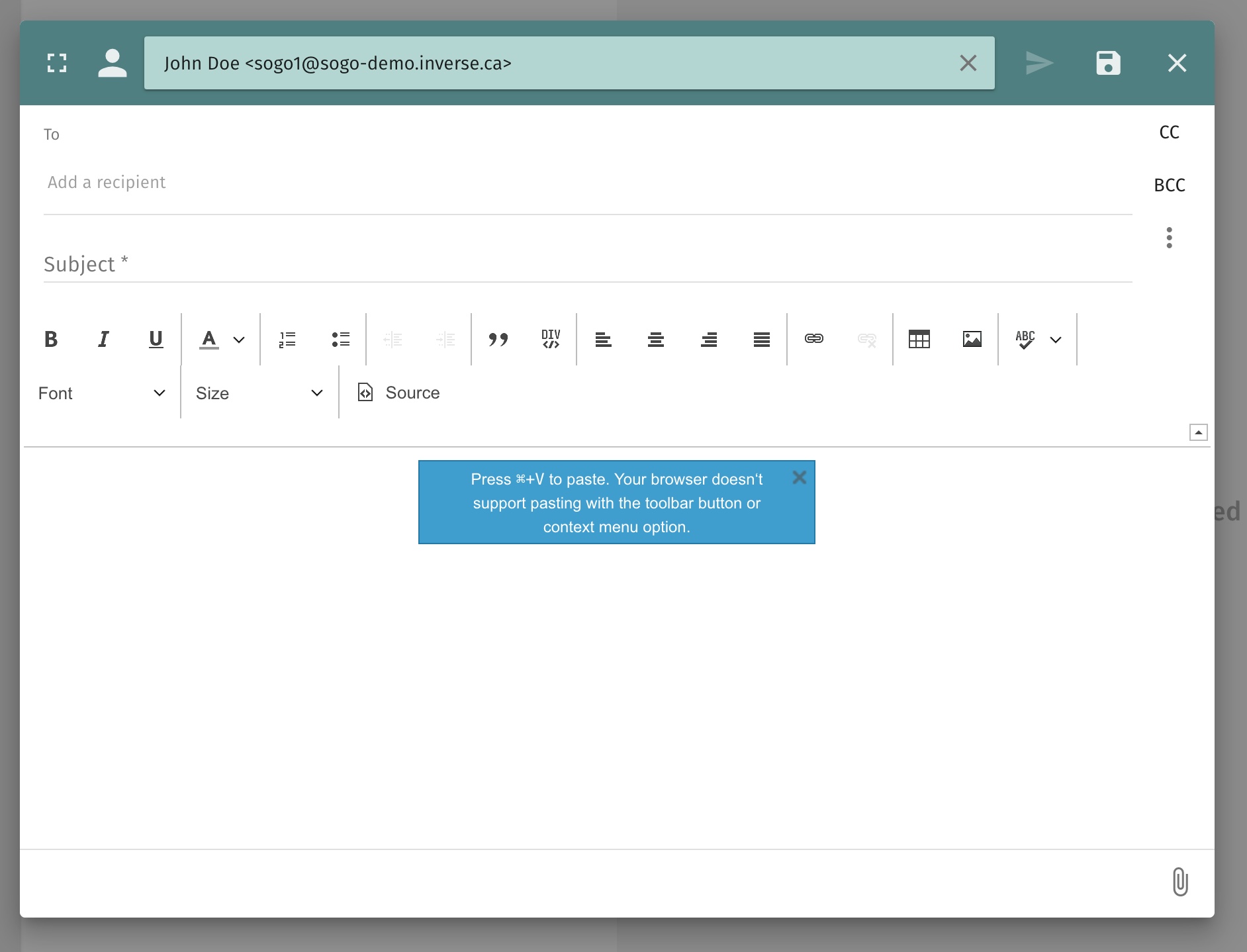The height and width of the screenshot is (952, 1247).
Task: Insert a table into the message
Action: 919,339
